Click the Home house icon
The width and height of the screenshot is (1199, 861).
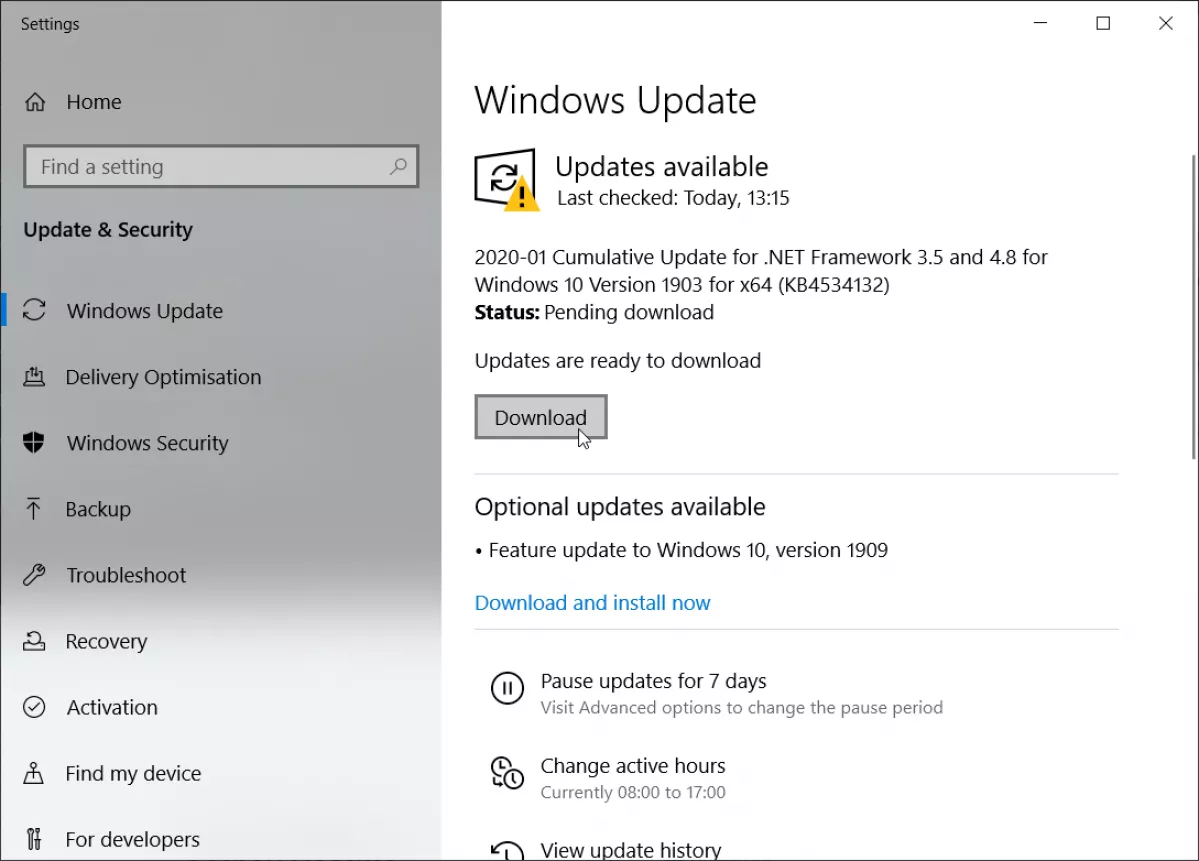click(x=35, y=102)
